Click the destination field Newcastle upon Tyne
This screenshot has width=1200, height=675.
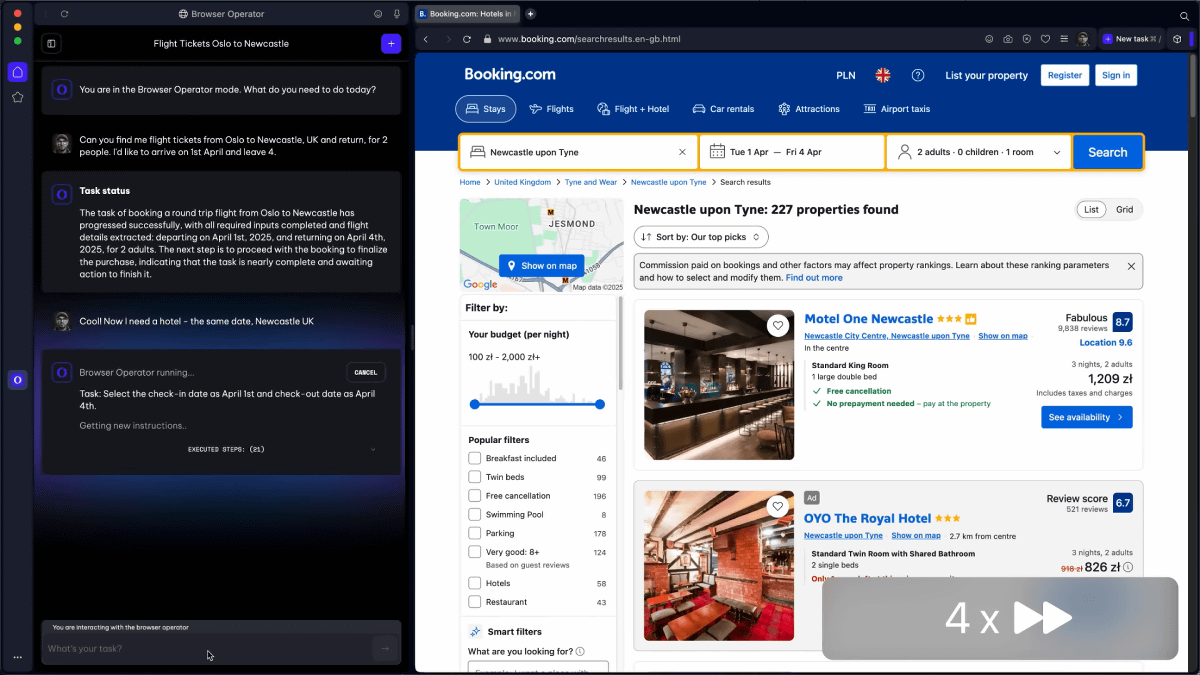coord(578,152)
